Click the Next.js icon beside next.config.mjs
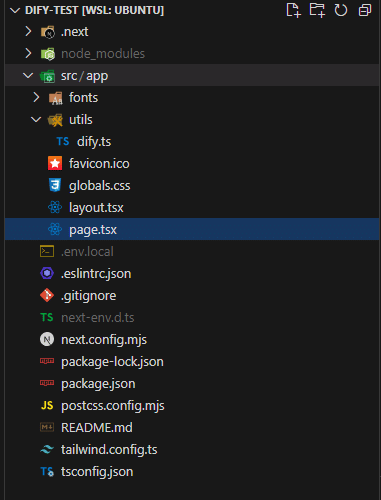 [47, 339]
